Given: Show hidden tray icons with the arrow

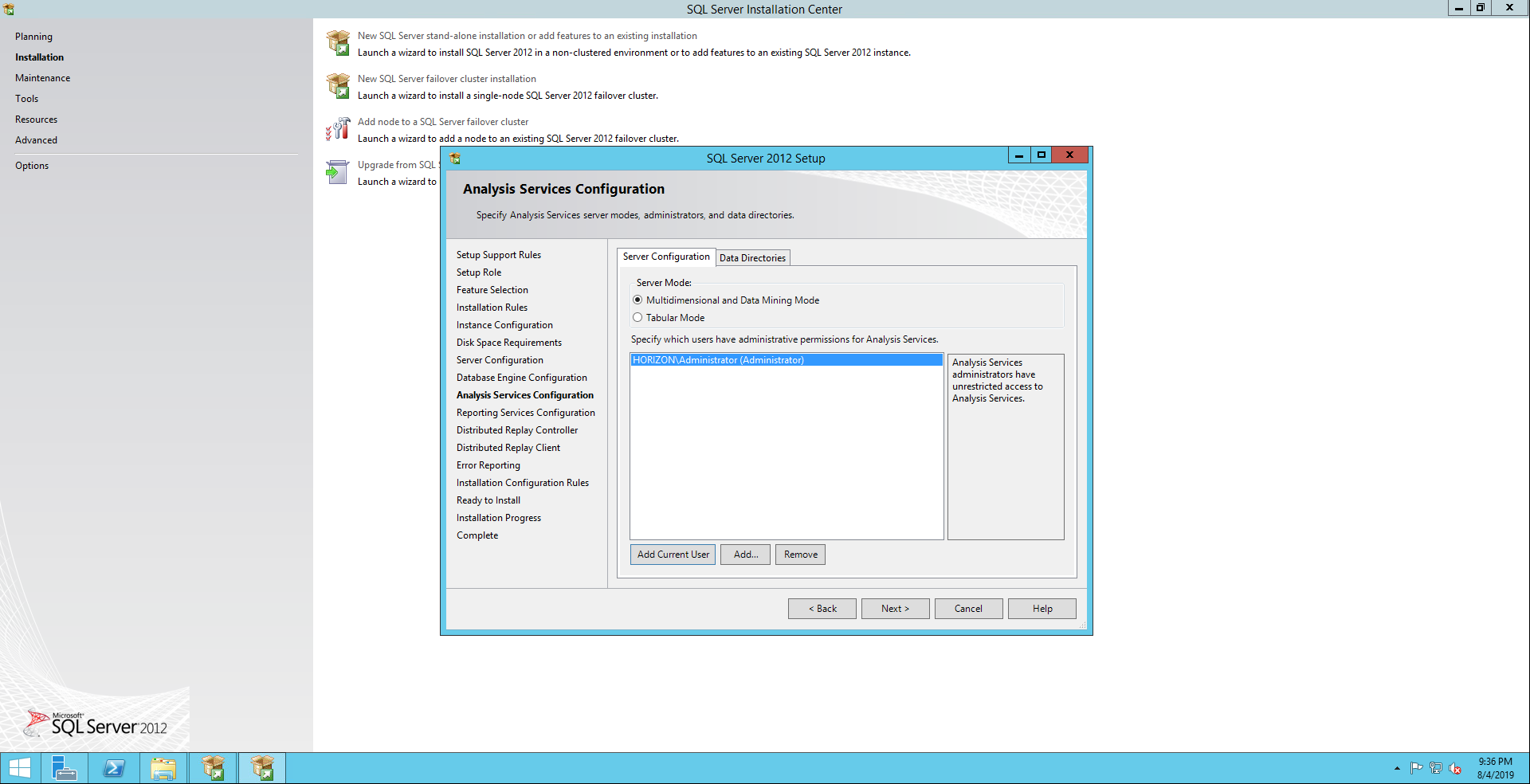Looking at the screenshot, I should (x=1397, y=768).
